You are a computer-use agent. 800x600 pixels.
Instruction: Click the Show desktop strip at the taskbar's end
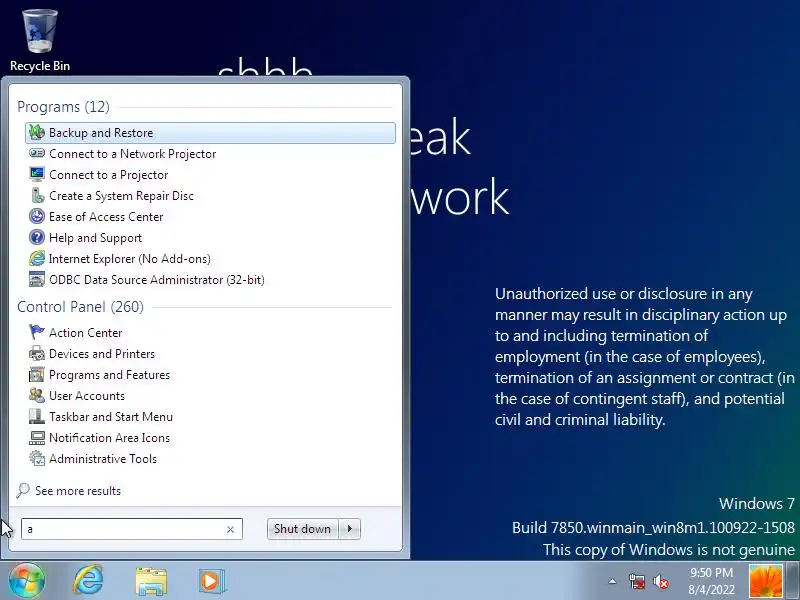click(793, 581)
